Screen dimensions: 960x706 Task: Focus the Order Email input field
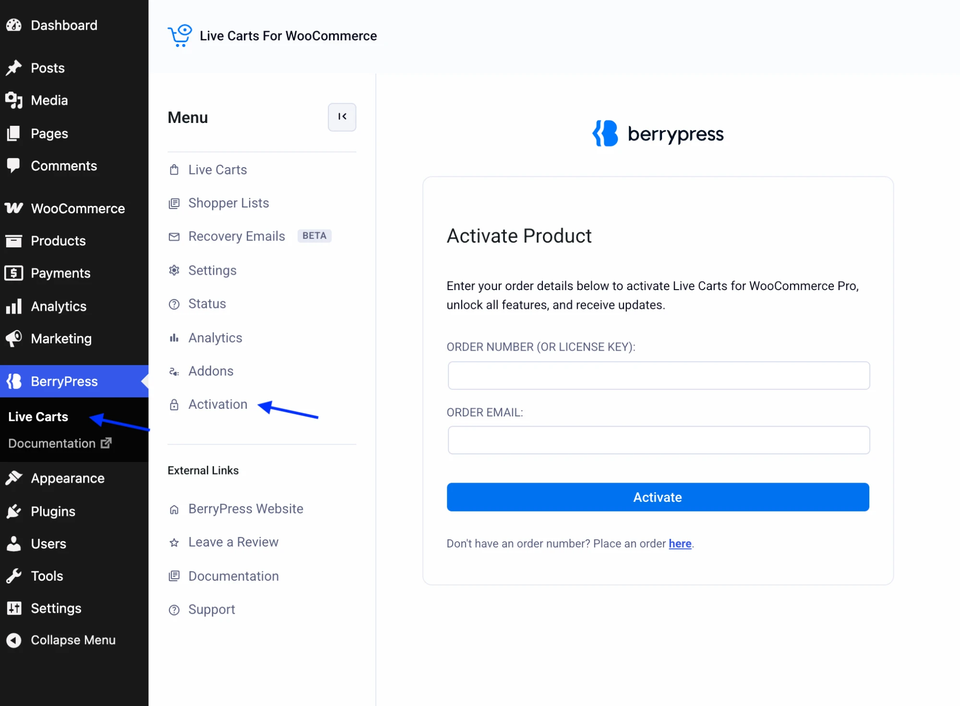pos(658,440)
